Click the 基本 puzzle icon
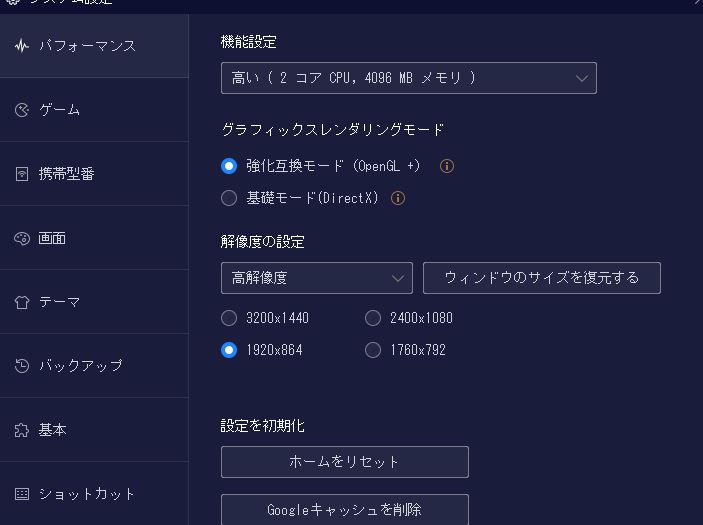 [22, 430]
